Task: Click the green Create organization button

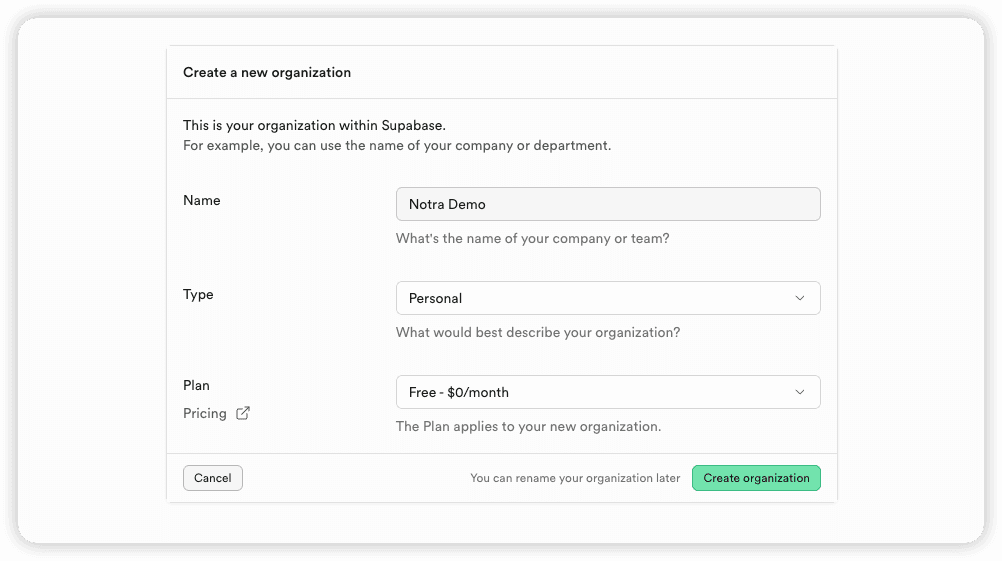Action: [x=756, y=478]
